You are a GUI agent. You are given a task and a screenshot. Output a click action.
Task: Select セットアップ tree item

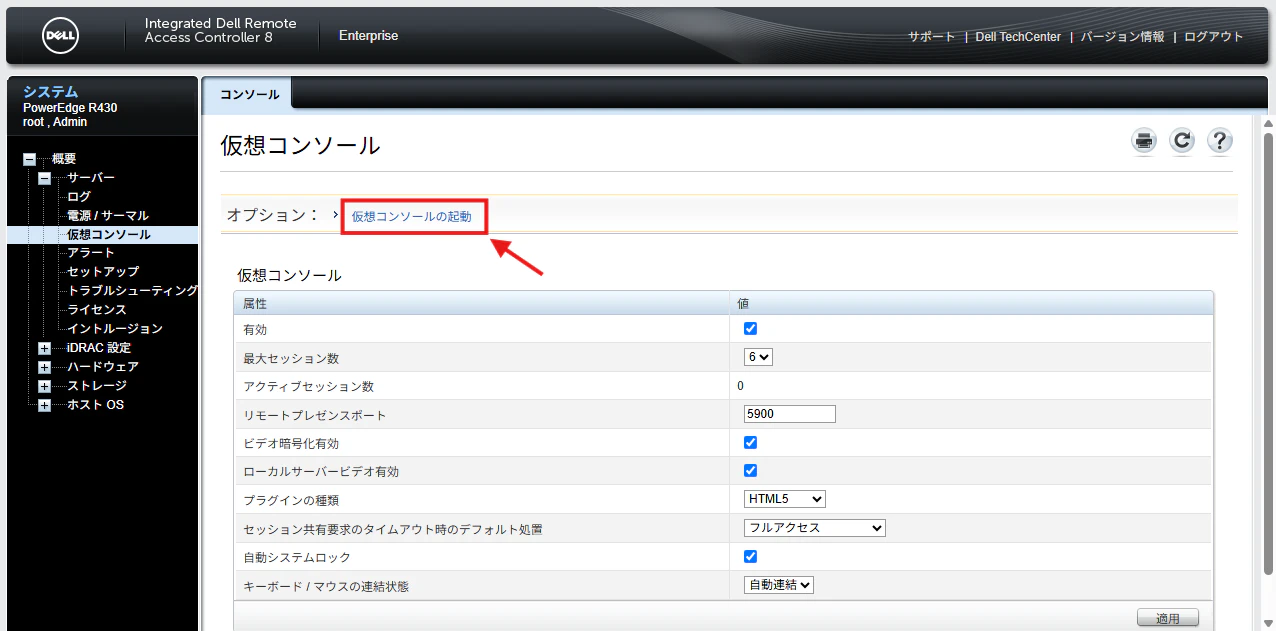point(103,272)
